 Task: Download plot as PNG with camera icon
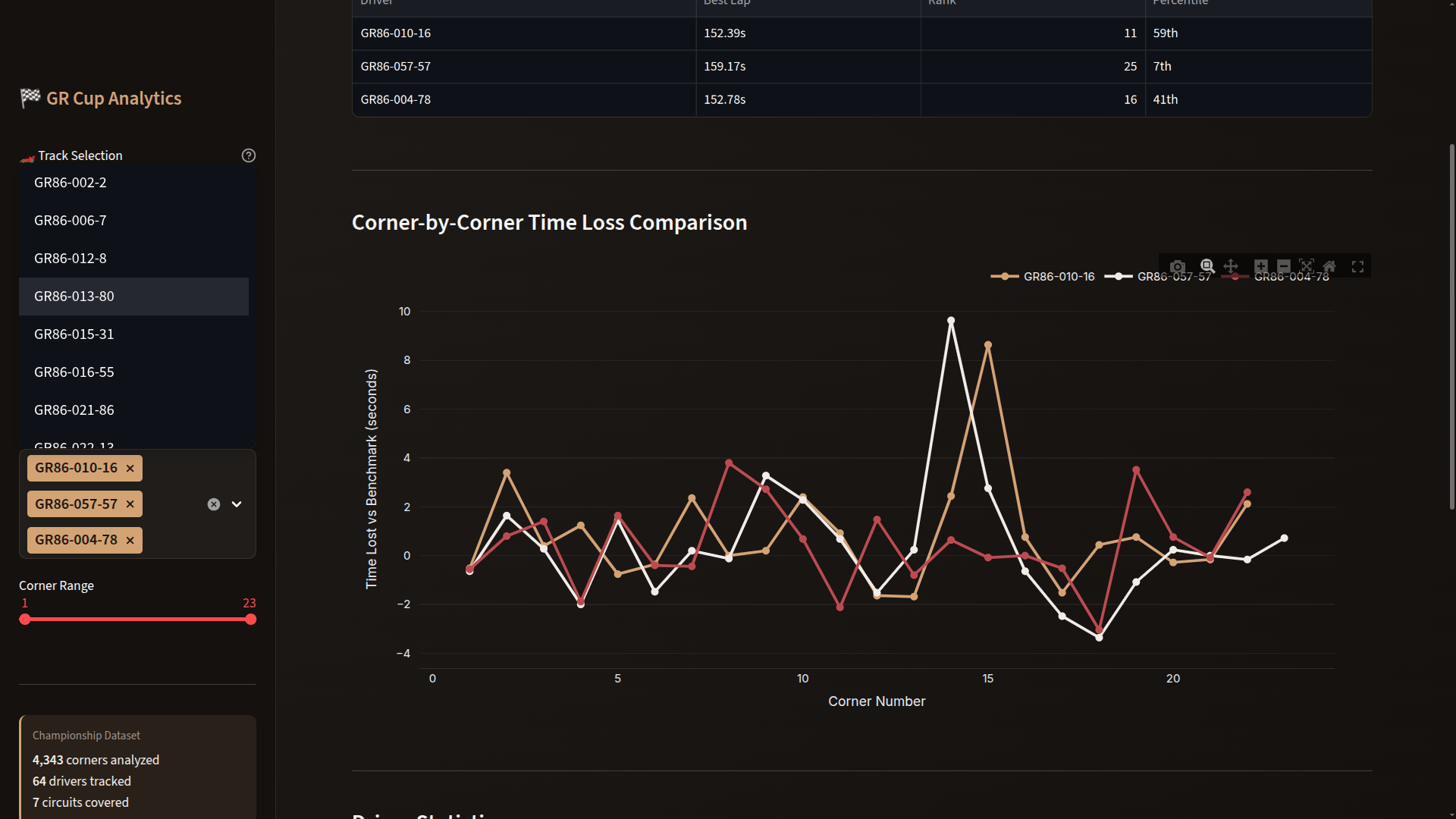1177,267
